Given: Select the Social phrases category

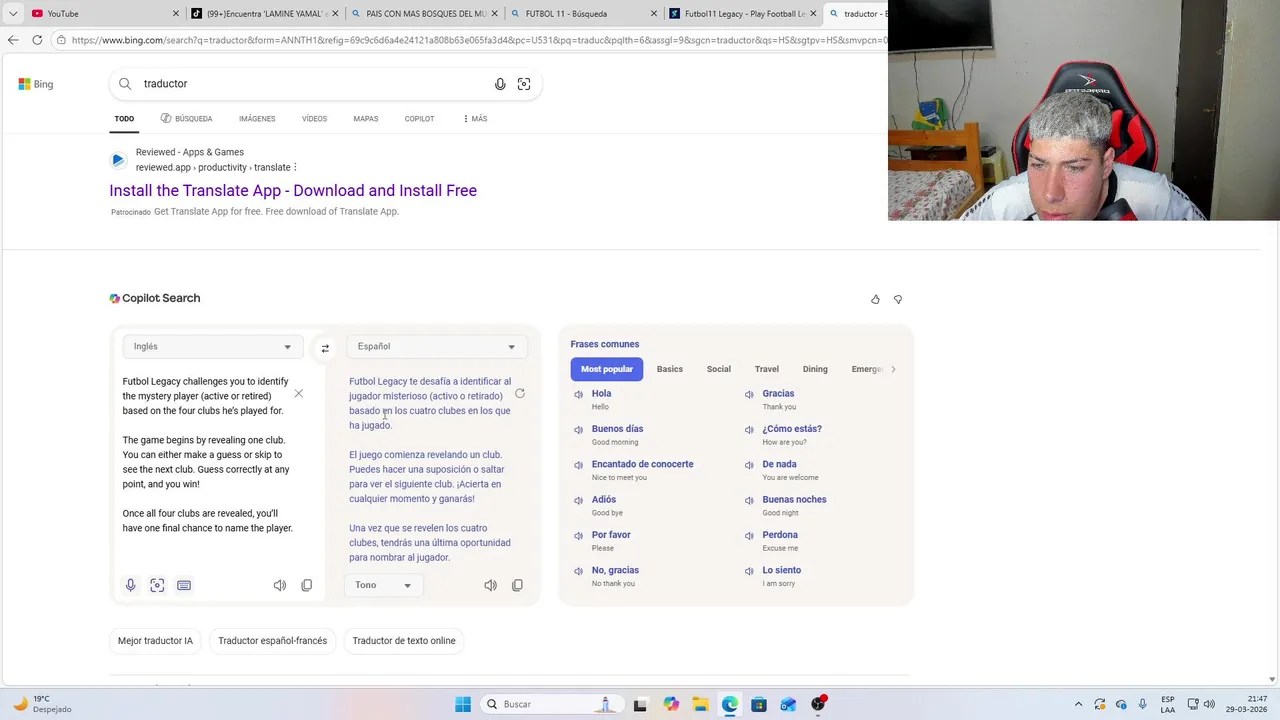Looking at the screenshot, I should pos(719,369).
